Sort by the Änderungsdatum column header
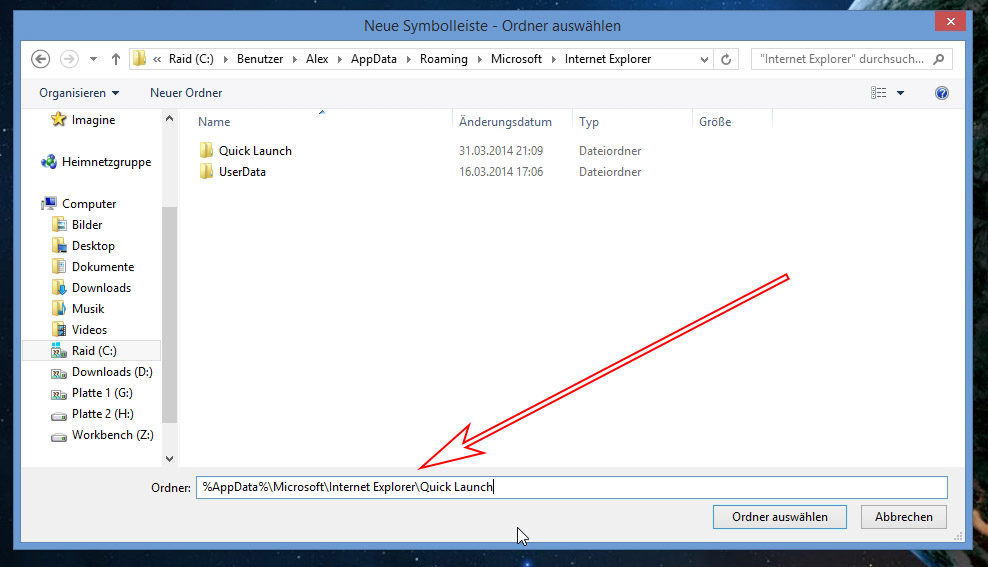Screen dimensions: 988x567 point(505,122)
